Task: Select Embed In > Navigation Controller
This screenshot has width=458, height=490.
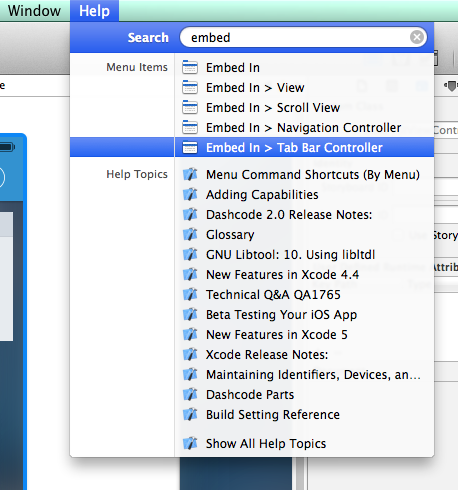Action: 304,128
